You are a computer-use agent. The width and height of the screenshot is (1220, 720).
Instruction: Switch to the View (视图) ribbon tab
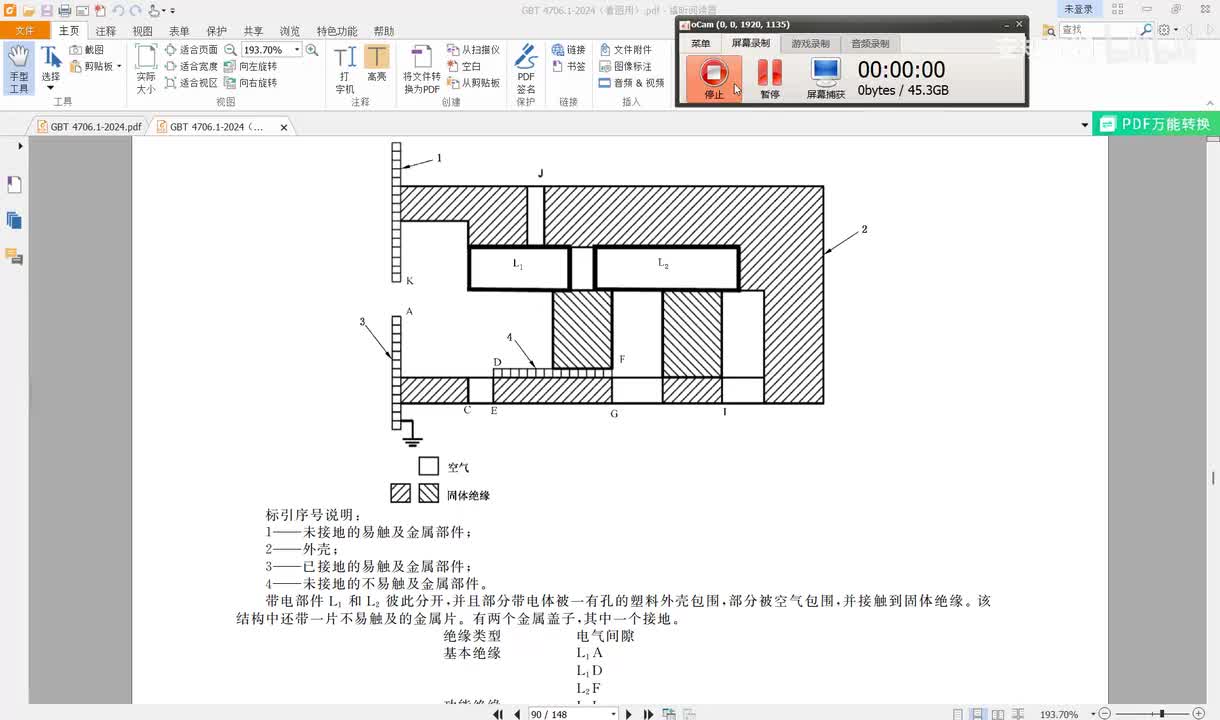[x=143, y=31]
